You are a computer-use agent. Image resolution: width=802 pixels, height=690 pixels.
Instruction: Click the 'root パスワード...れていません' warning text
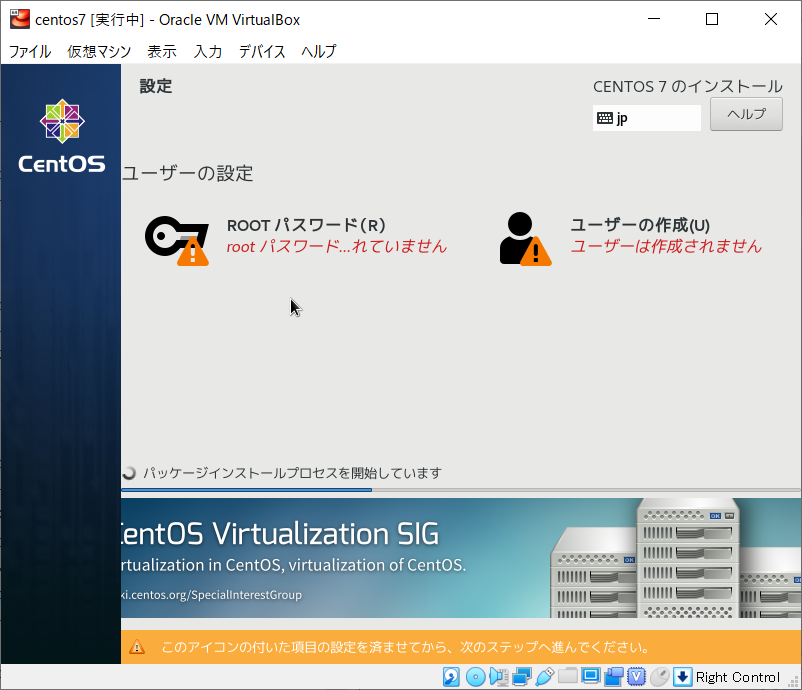click(x=337, y=247)
